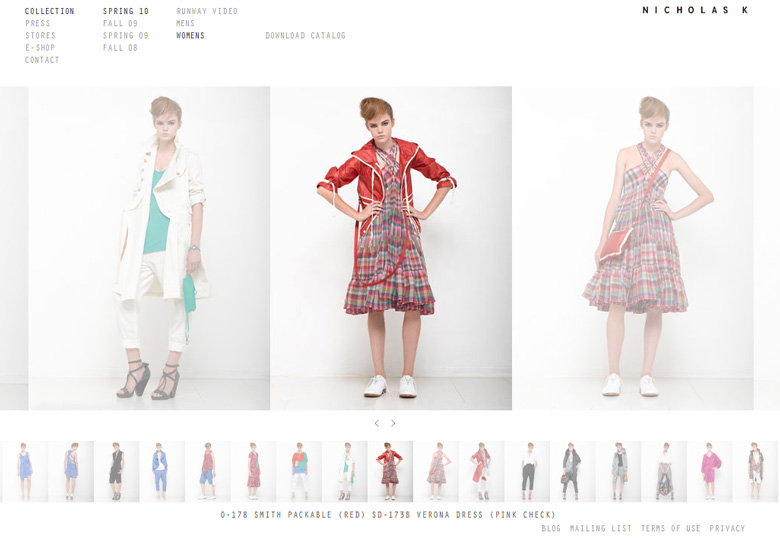Click the previous look arrow
780x553 pixels.
376,423
